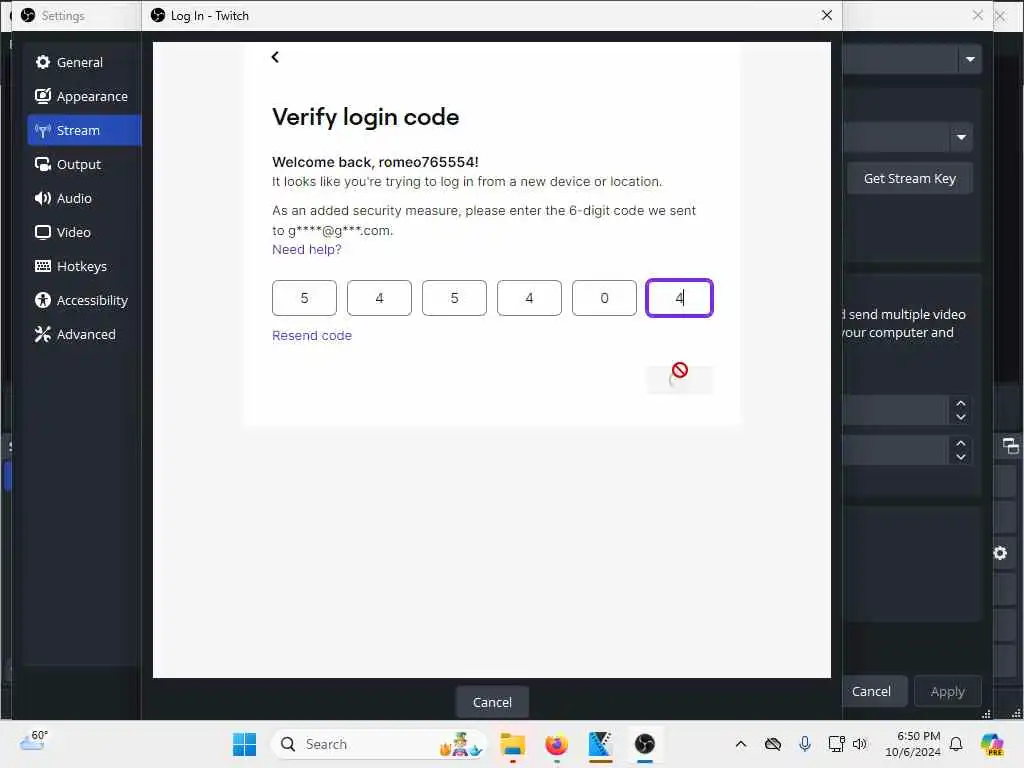
Task: Select the Stream settings section
Action: tap(84, 130)
